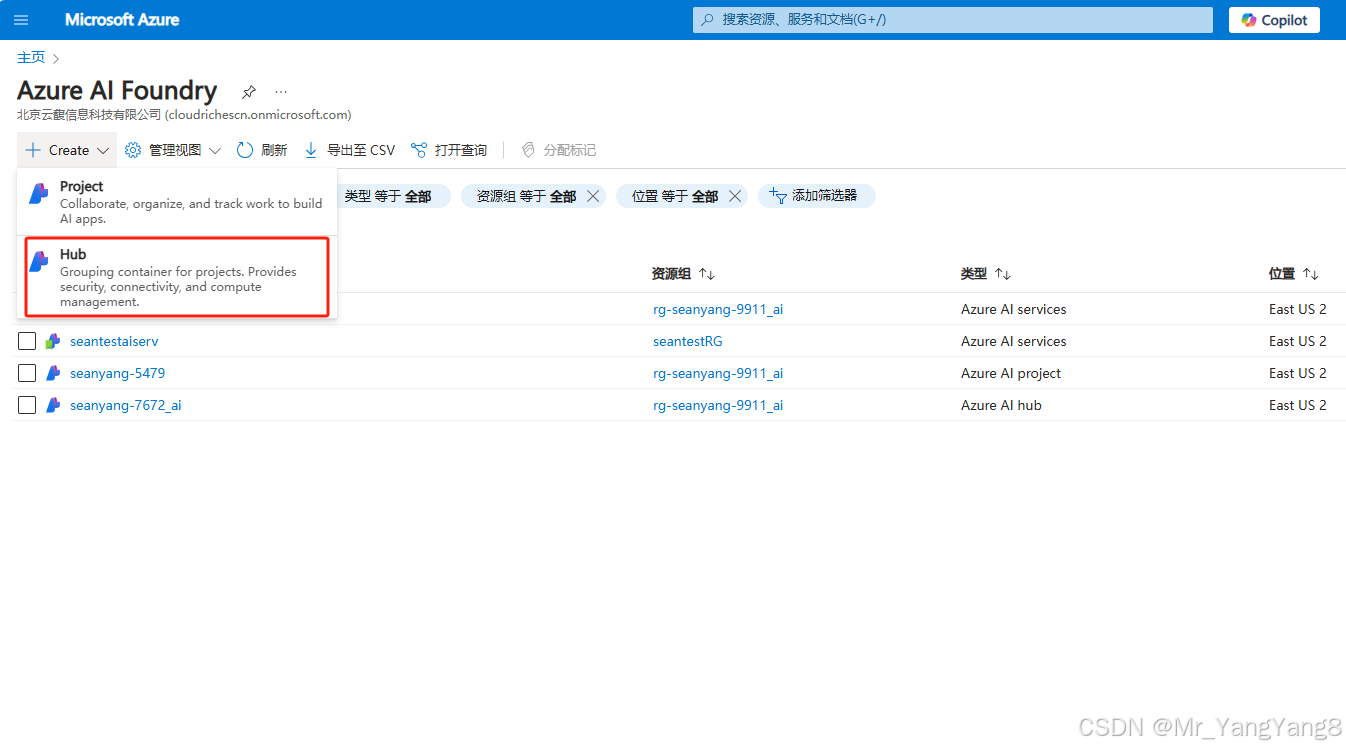Click the Hub menu item icon
1346x749 pixels.
click(x=39, y=262)
